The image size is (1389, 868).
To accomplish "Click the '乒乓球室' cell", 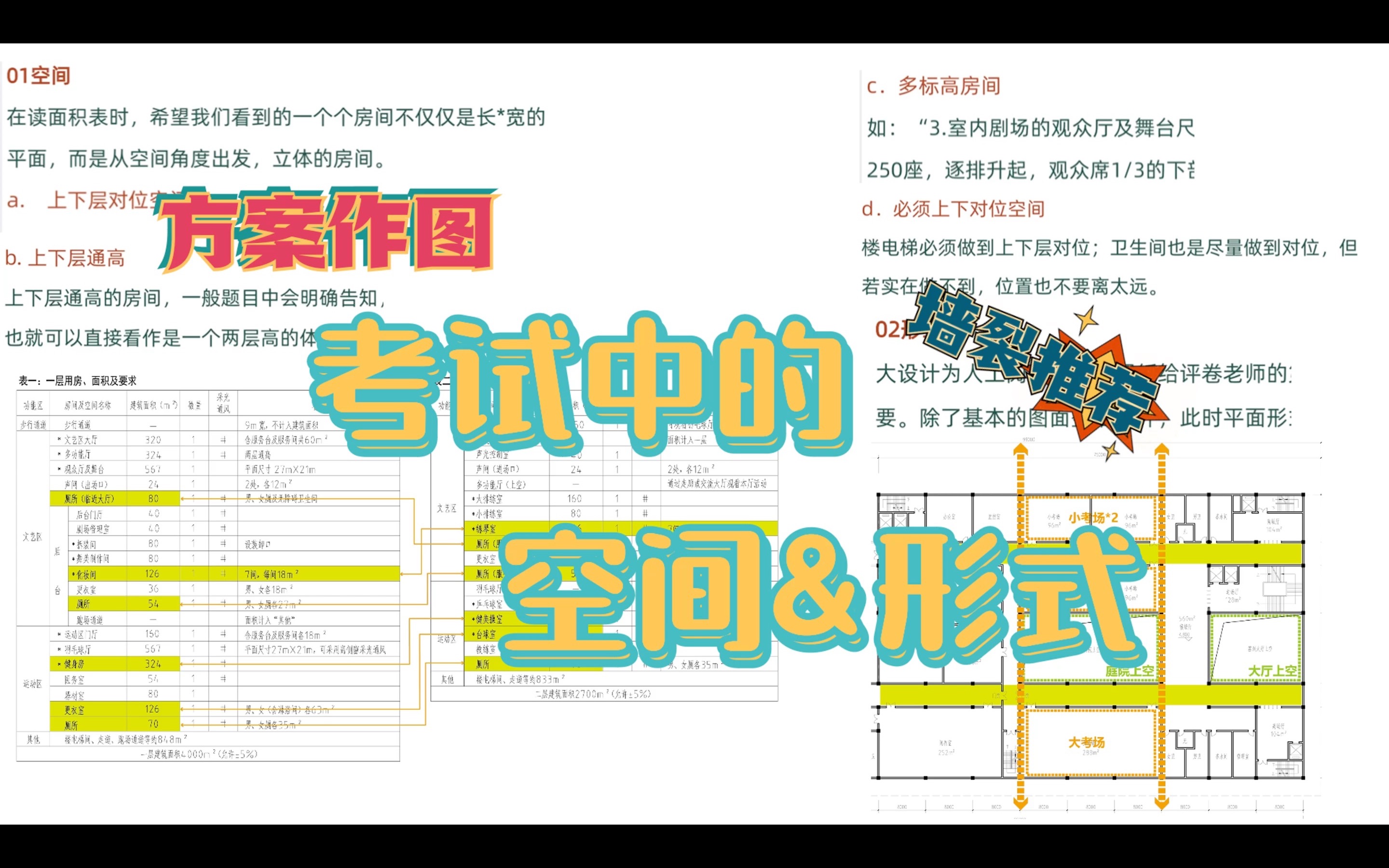I will tap(487, 605).
